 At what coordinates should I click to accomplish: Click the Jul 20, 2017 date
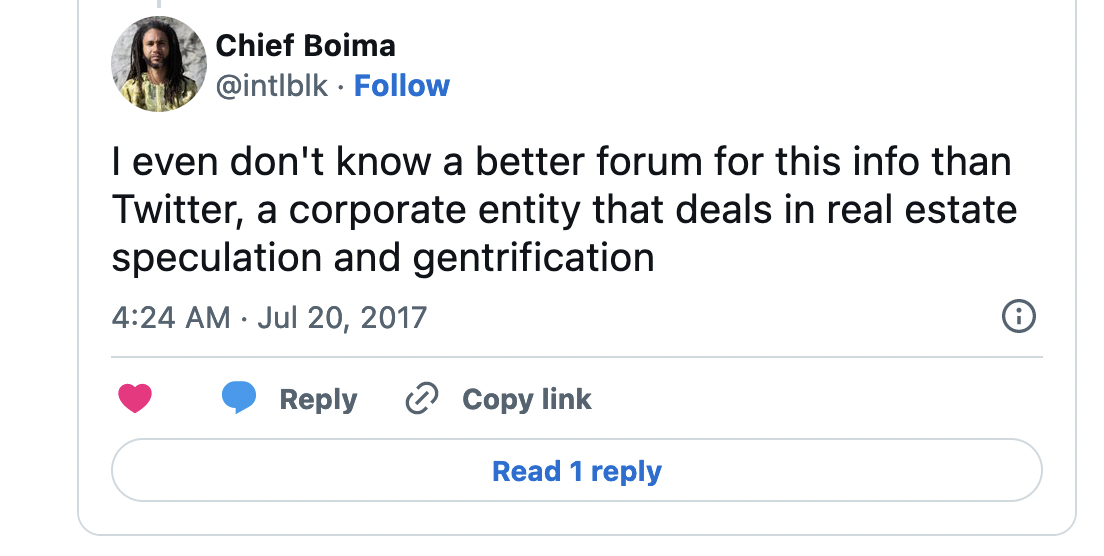pos(342,318)
